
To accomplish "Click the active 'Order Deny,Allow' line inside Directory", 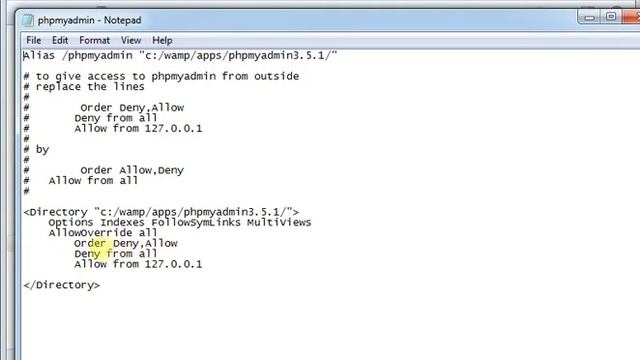I will [x=126, y=243].
